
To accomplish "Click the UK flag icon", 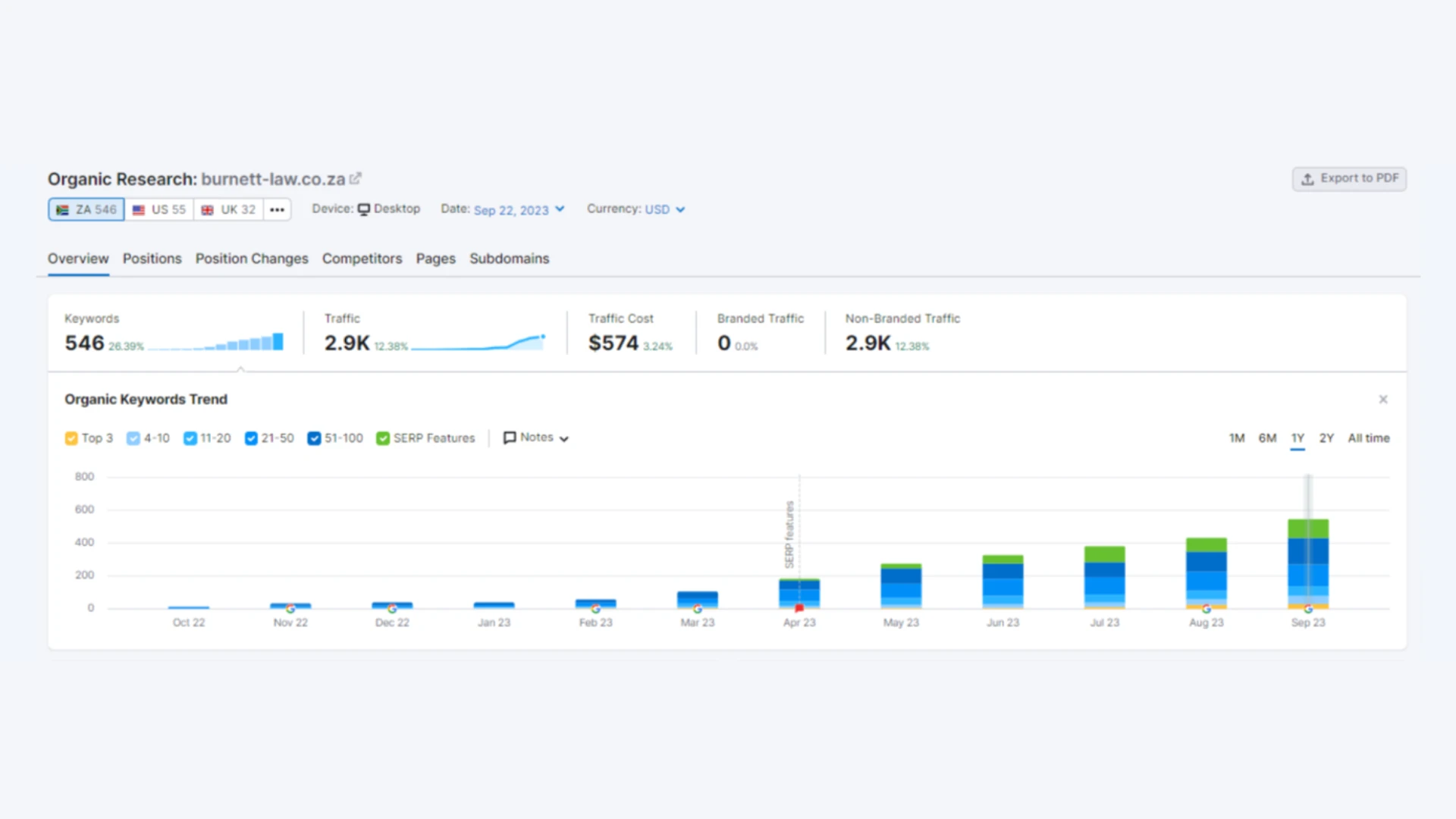I will tap(207, 210).
